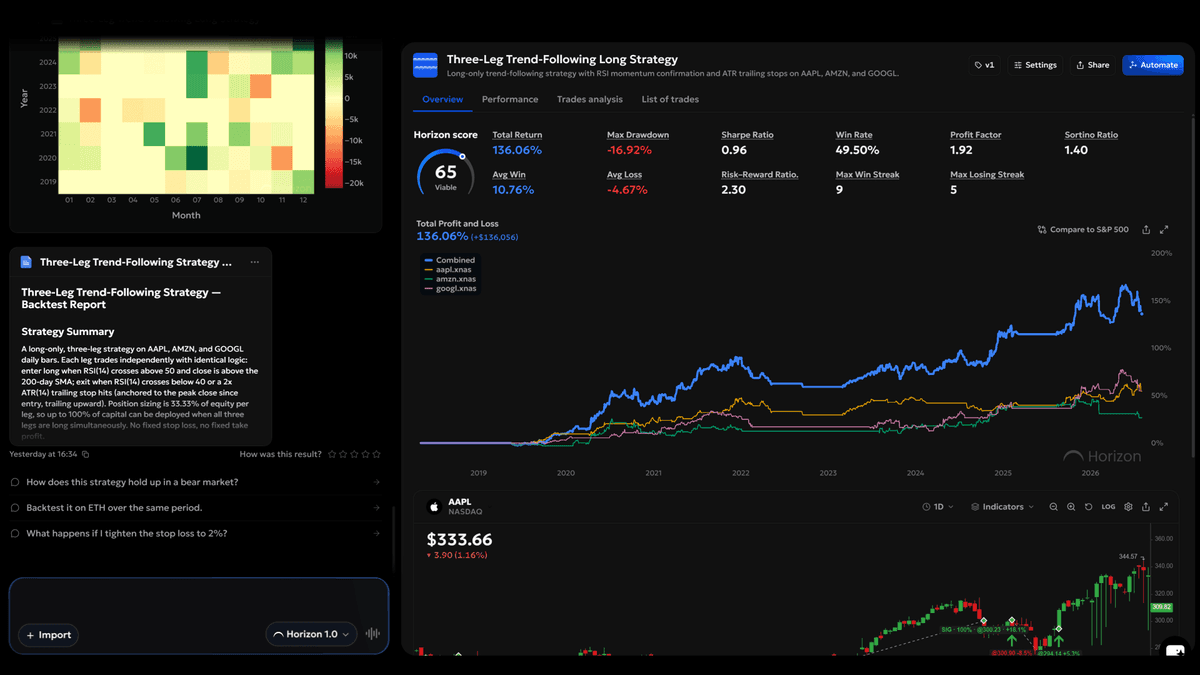Start voice input in chat box

click(x=374, y=634)
